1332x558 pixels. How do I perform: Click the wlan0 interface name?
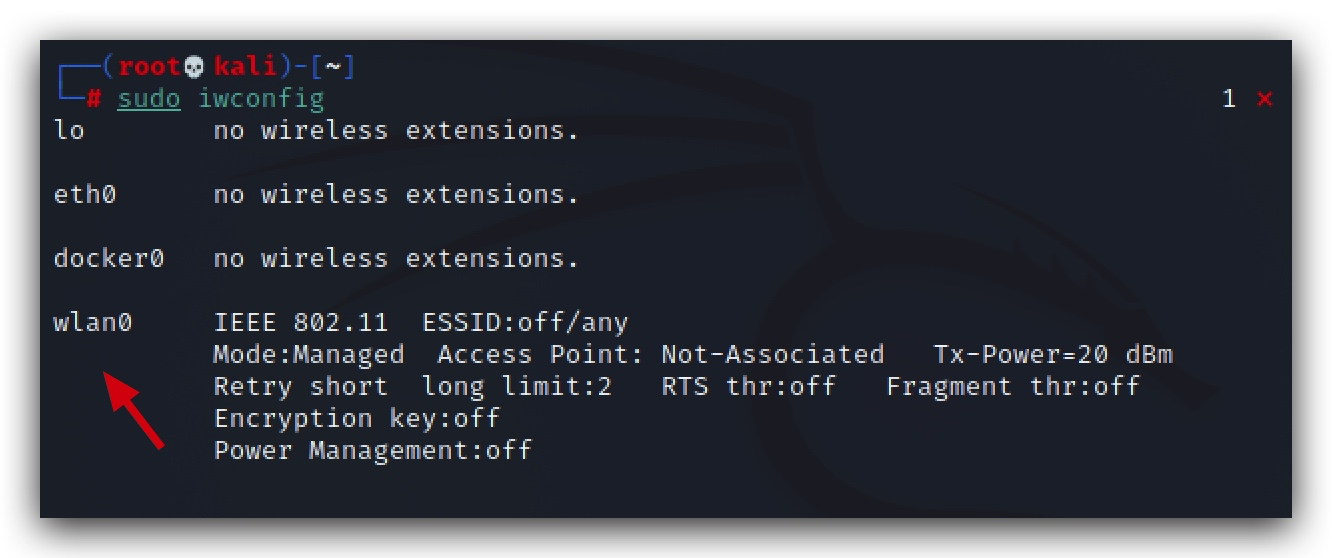click(93, 323)
